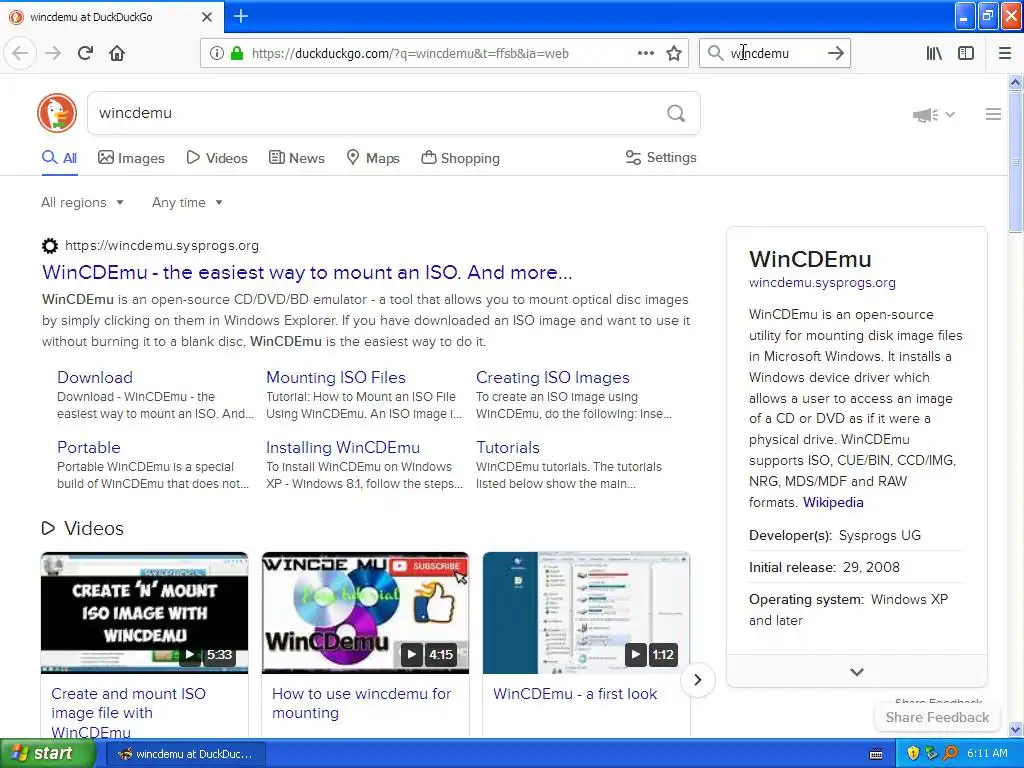
Task: Expand the megaphone spread-the-word dropdown
Action: tap(934, 115)
